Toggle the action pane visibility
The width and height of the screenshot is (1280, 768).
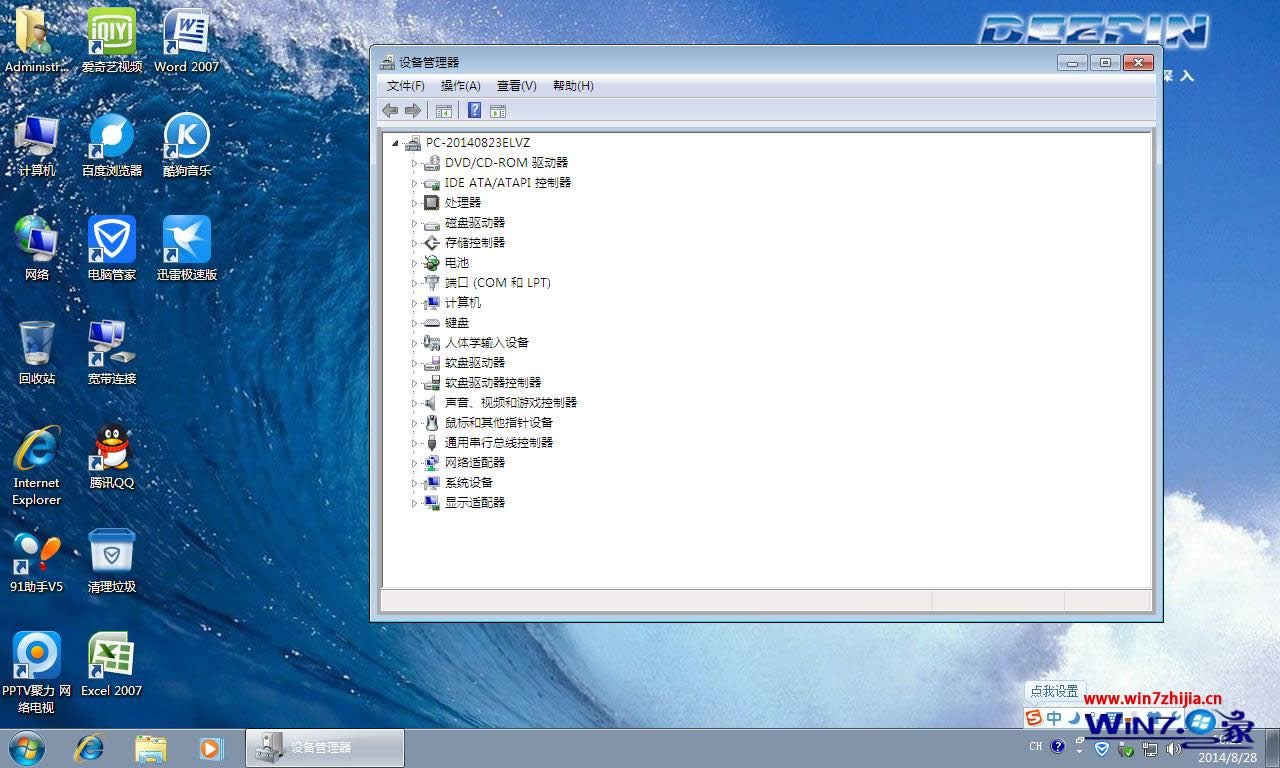click(497, 110)
